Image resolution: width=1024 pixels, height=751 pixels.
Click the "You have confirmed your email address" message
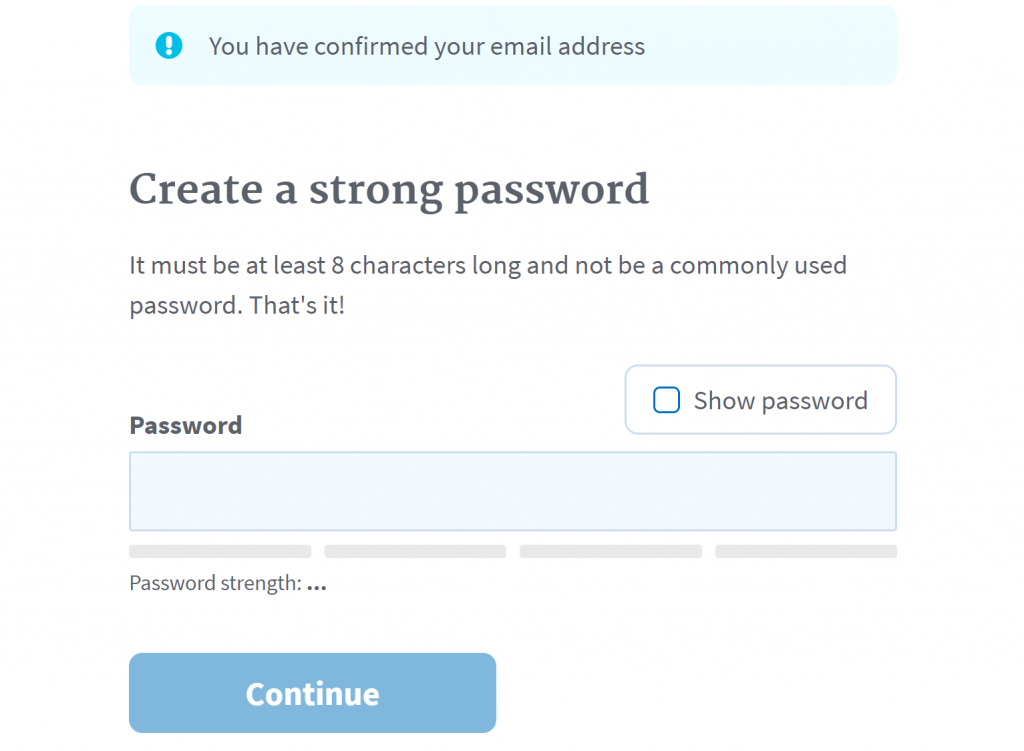[x=426, y=46]
